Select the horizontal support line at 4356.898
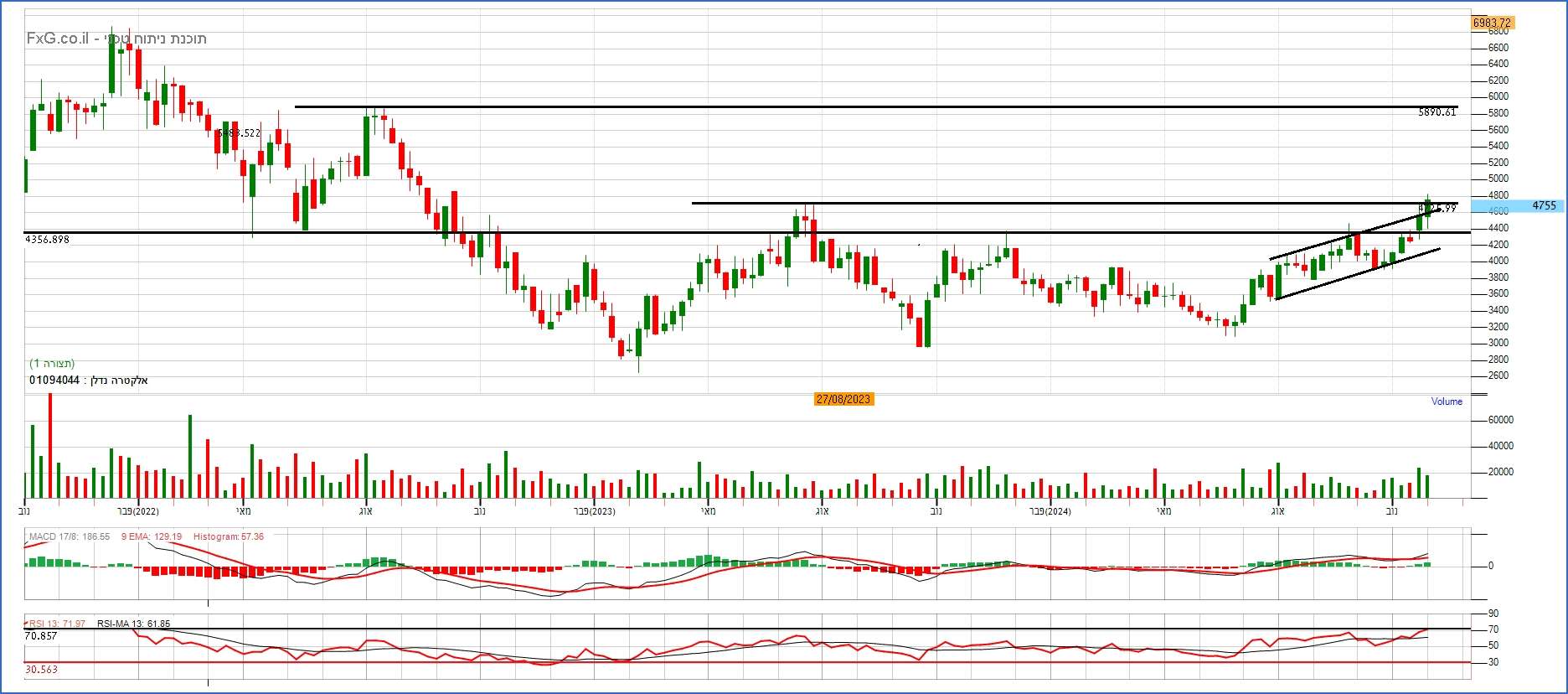Viewport: 1568px width, 694px height. click(x=745, y=232)
